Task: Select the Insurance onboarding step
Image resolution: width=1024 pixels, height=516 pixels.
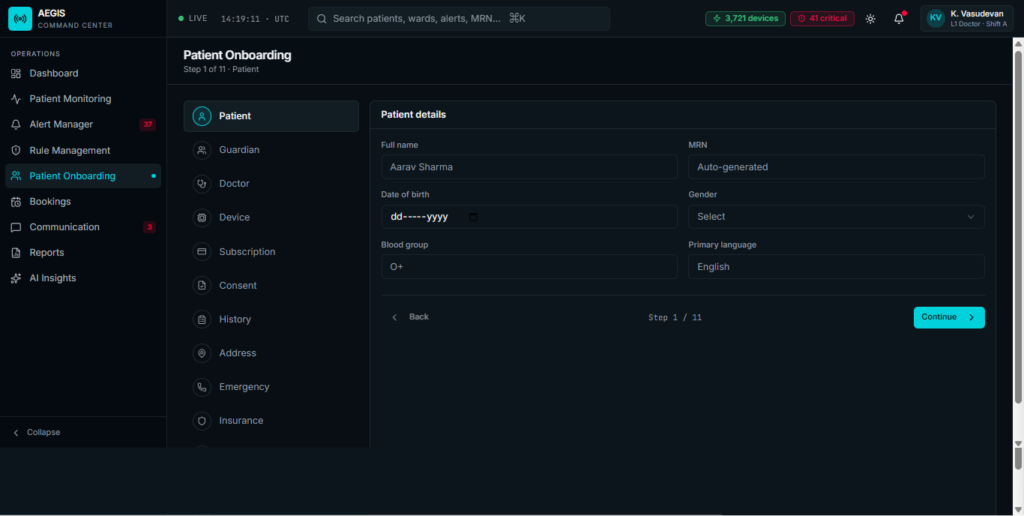Action: [x=271, y=421]
